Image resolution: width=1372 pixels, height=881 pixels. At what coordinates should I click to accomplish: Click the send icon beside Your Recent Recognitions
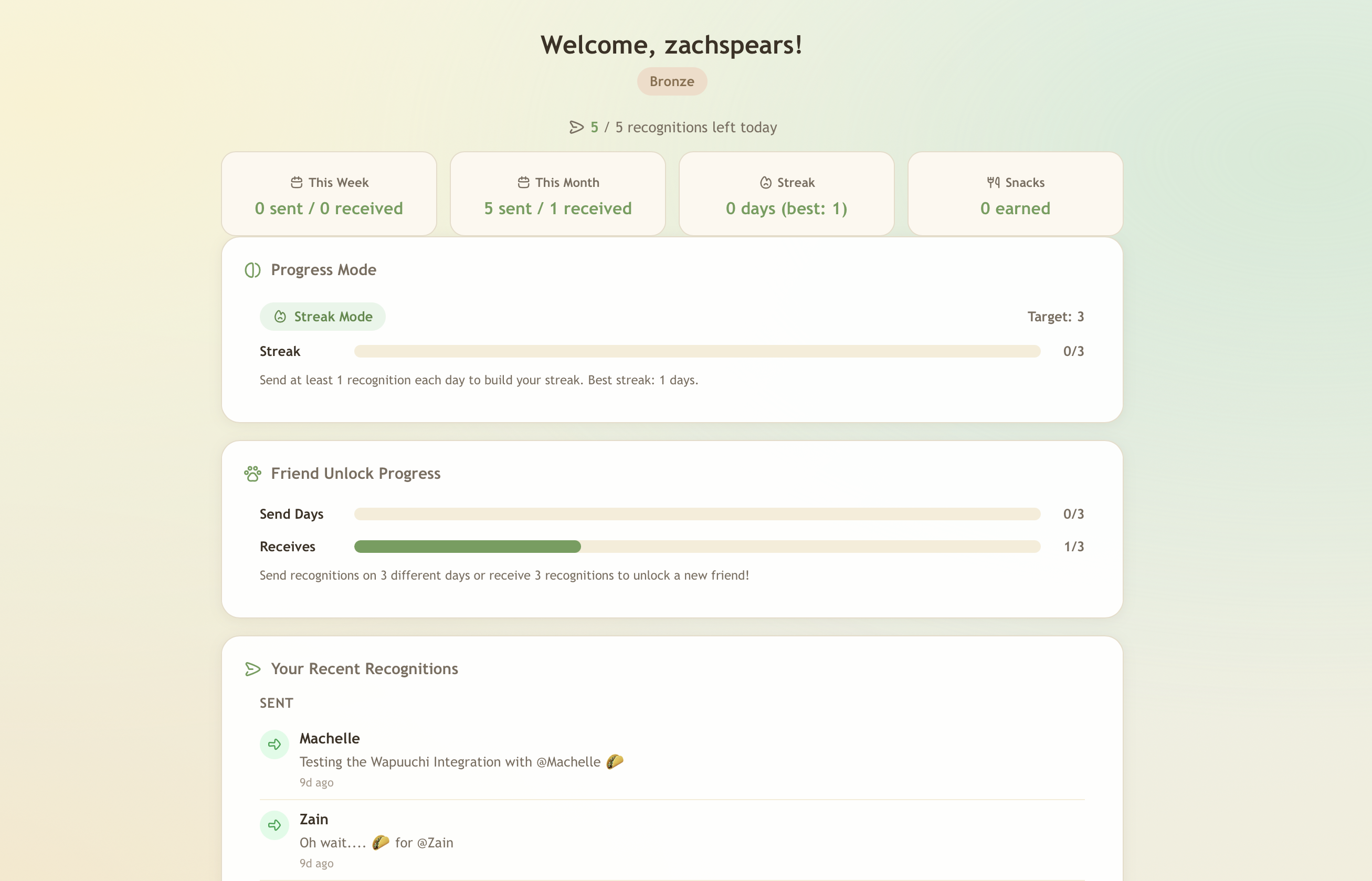(252, 669)
